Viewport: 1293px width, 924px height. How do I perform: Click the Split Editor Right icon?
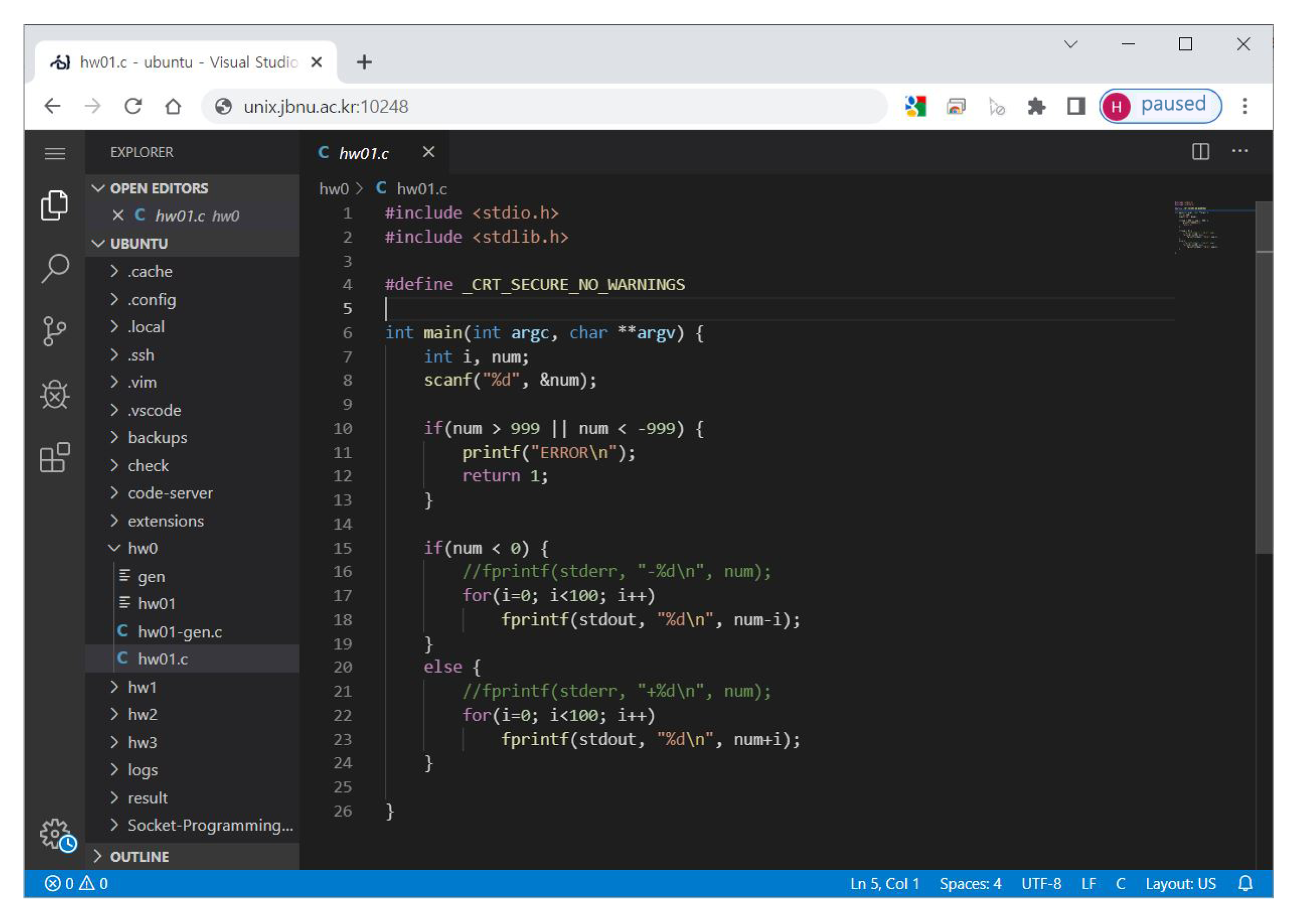point(1200,152)
